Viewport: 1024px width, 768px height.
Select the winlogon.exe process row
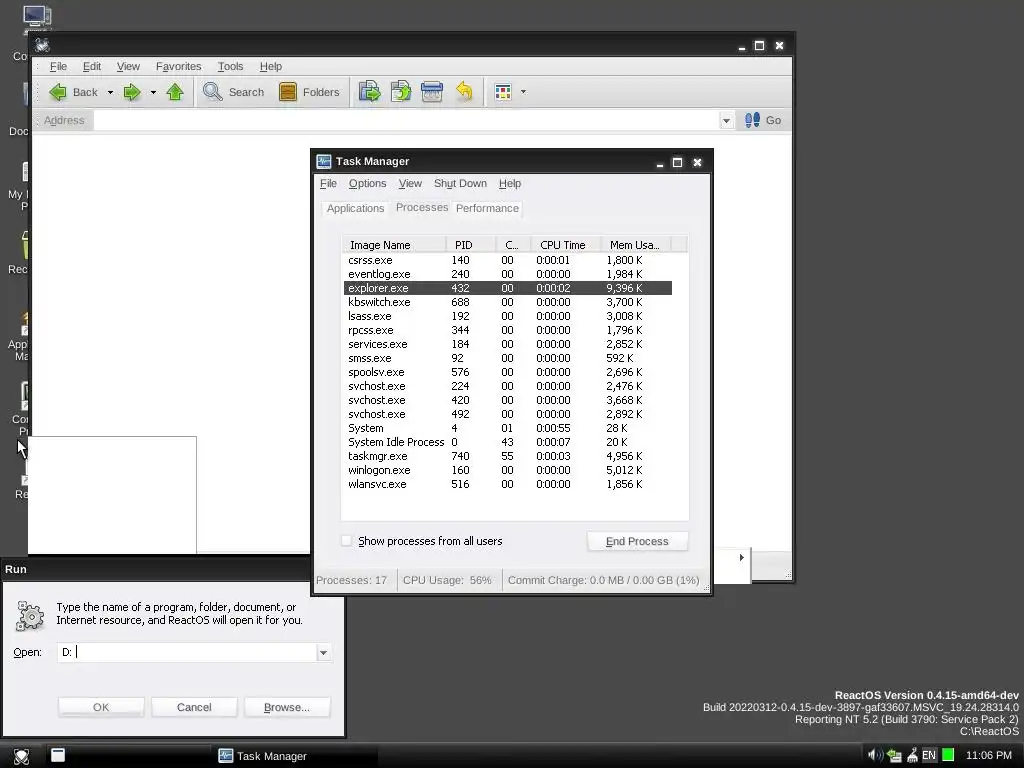tap(507, 470)
